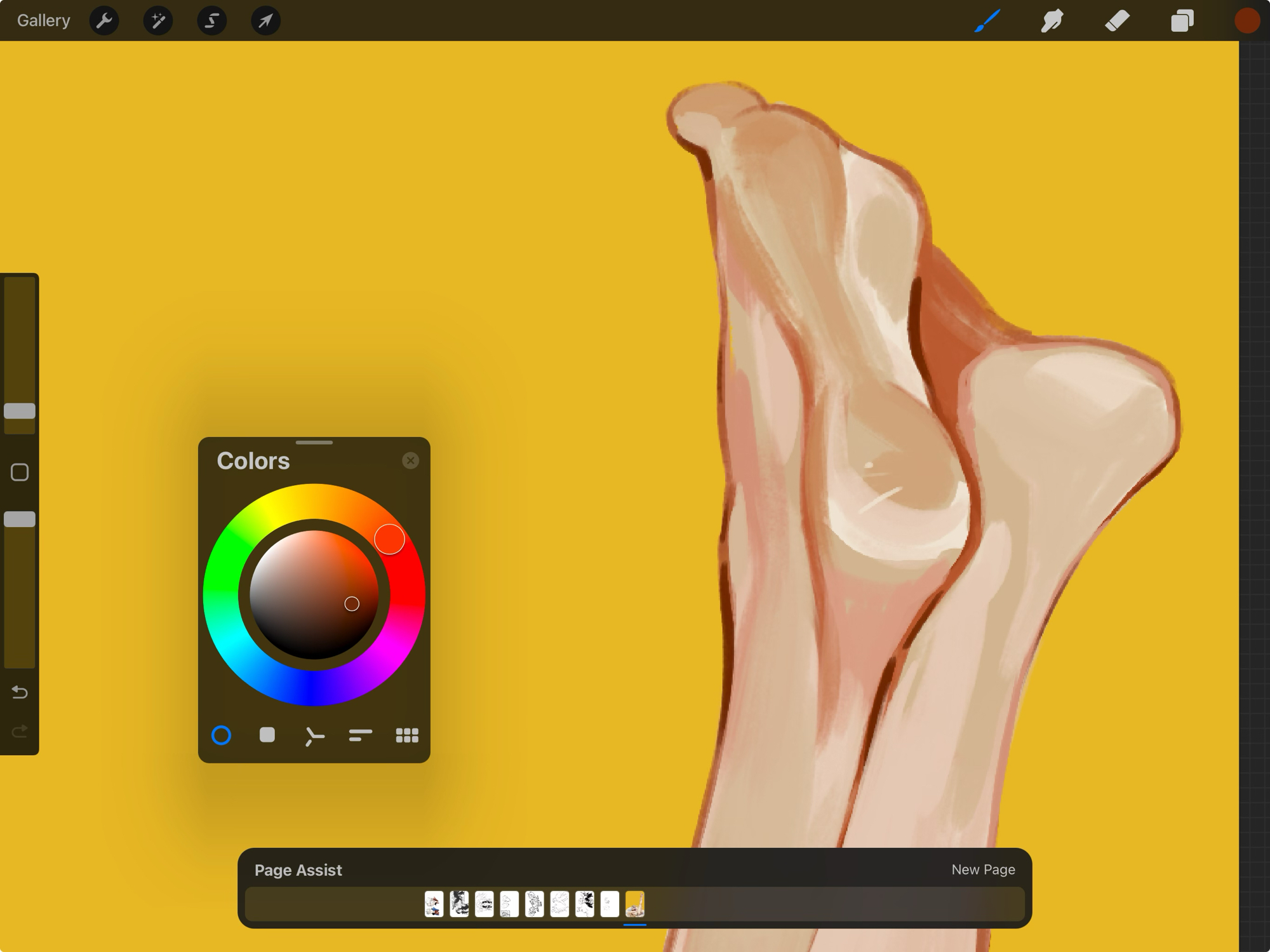Screen dimensions: 1270x952
Task: Open the Layers panel
Action: pyautogui.click(x=1182, y=21)
